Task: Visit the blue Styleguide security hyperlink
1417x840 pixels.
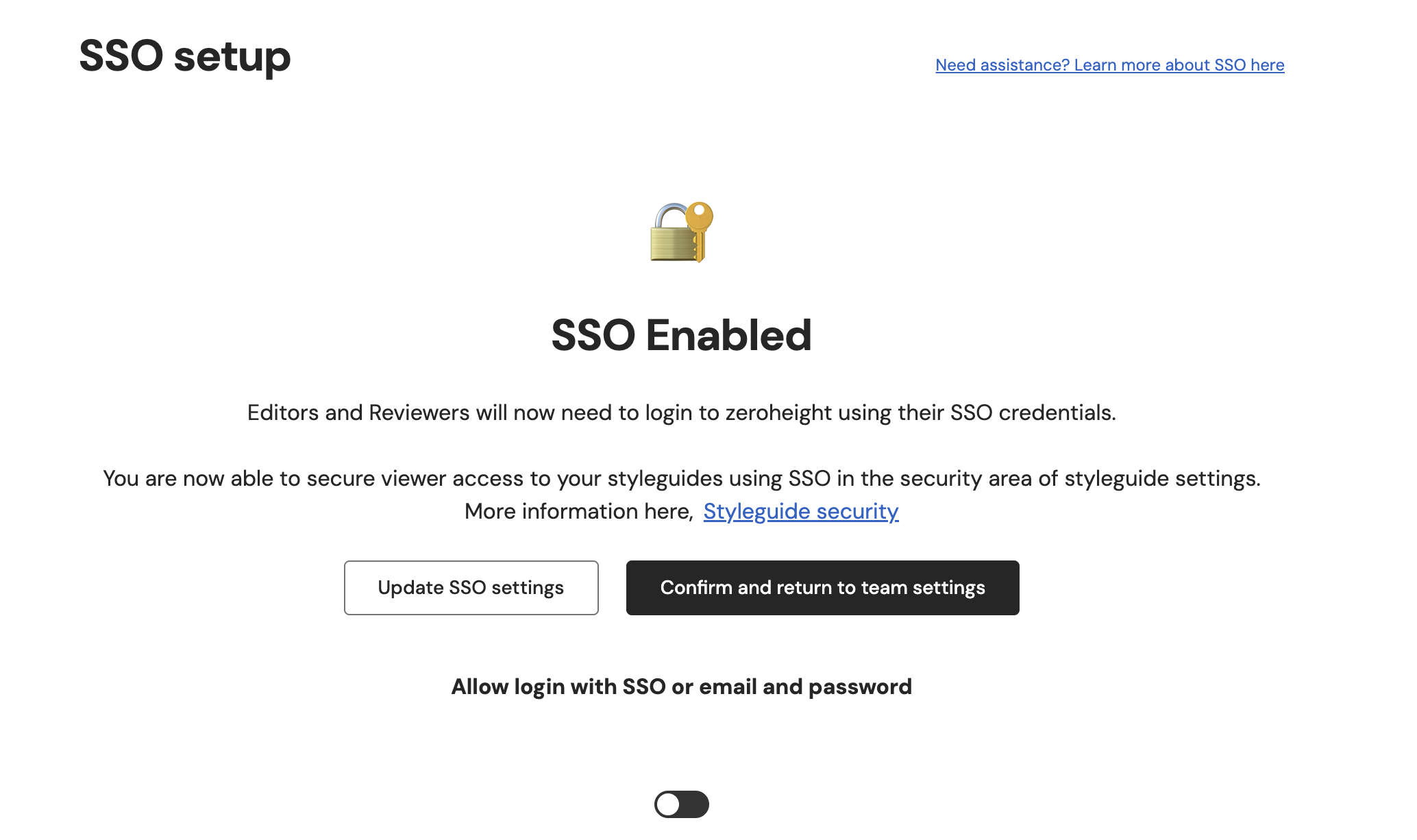Action: pyautogui.click(x=800, y=511)
